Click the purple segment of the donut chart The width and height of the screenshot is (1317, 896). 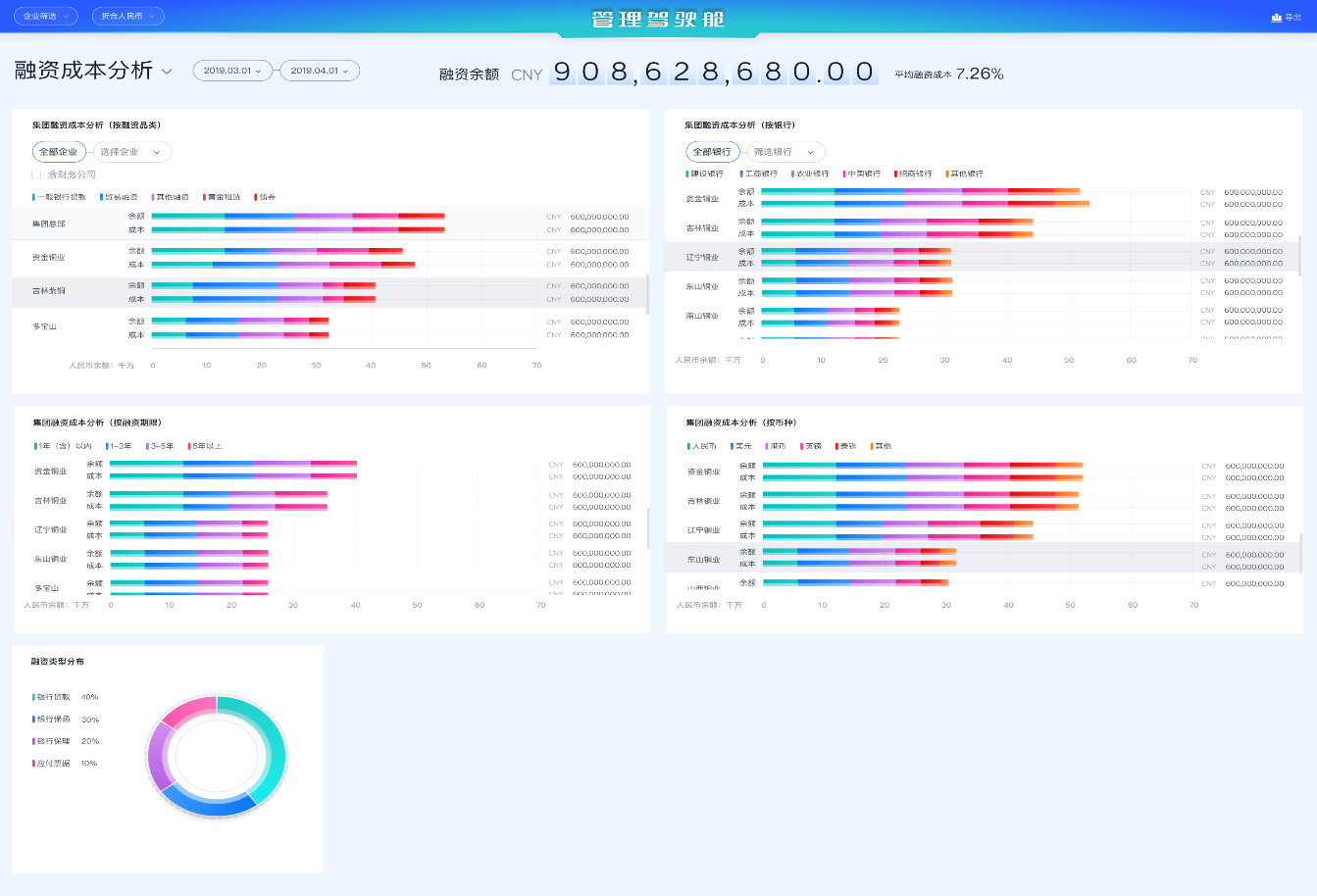coord(159,755)
